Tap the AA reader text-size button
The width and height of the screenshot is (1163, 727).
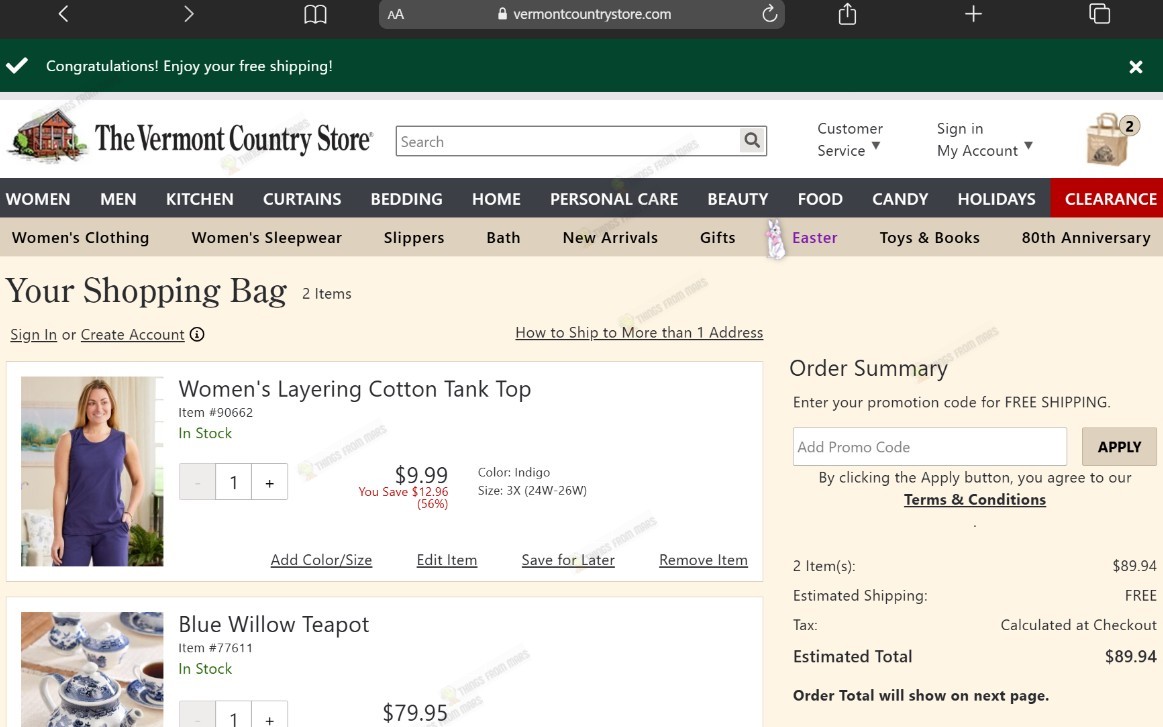coord(395,14)
